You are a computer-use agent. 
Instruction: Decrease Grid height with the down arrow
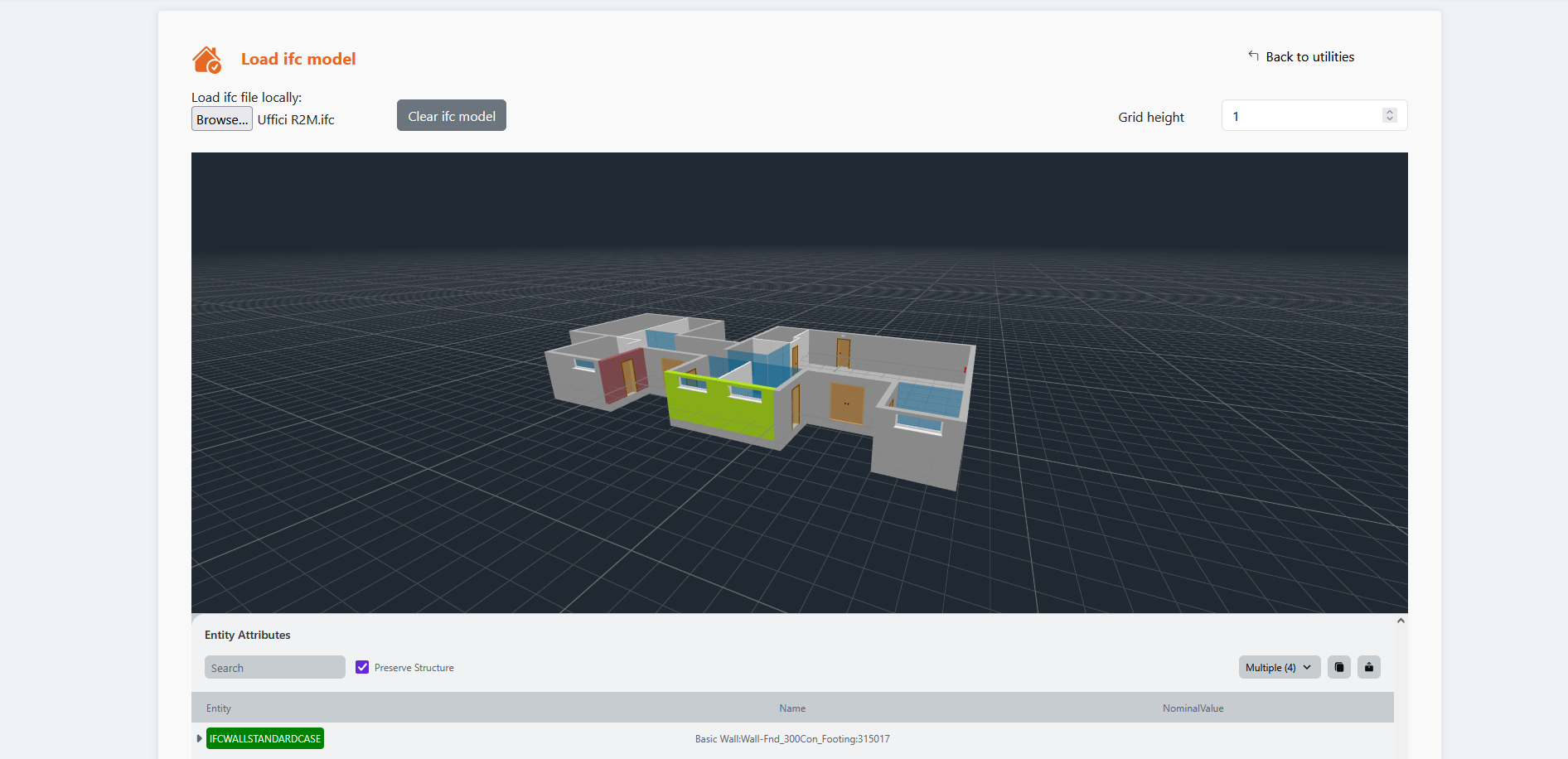(x=1390, y=119)
